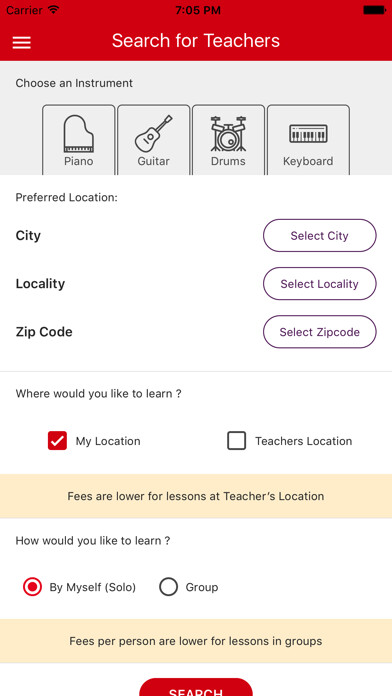
Task: Tap the Teachers Location label text
Action: pos(304,441)
